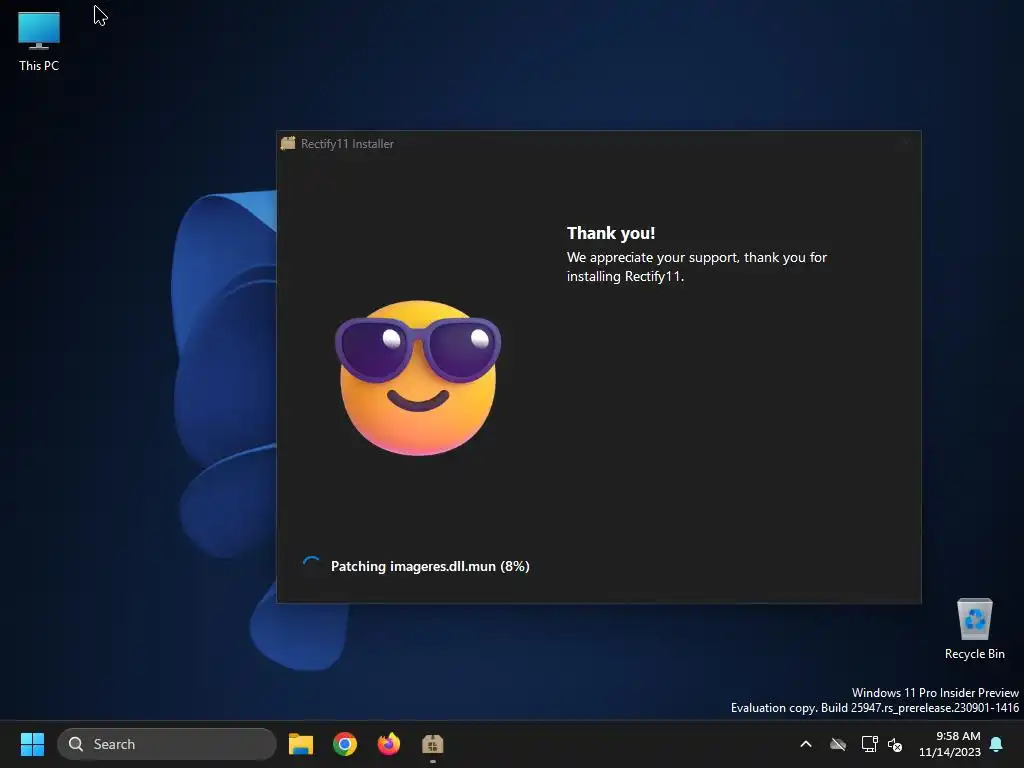Click the Patching imageres.dll.mun progress text

point(430,566)
